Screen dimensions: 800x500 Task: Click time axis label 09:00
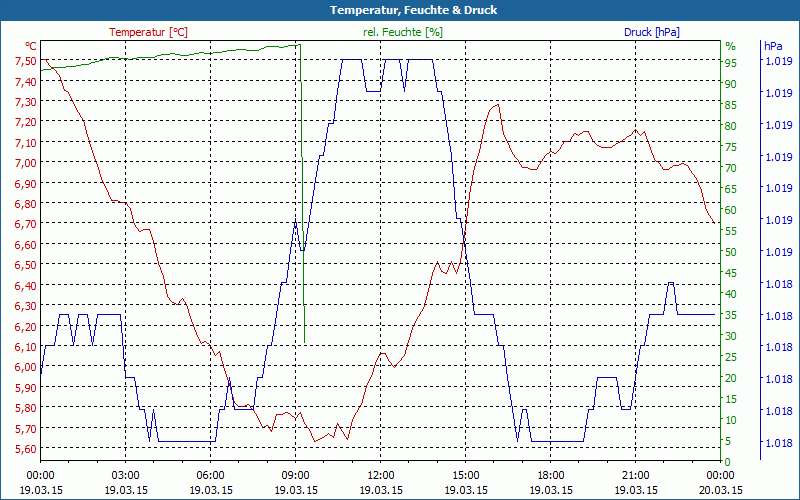click(x=296, y=476)
